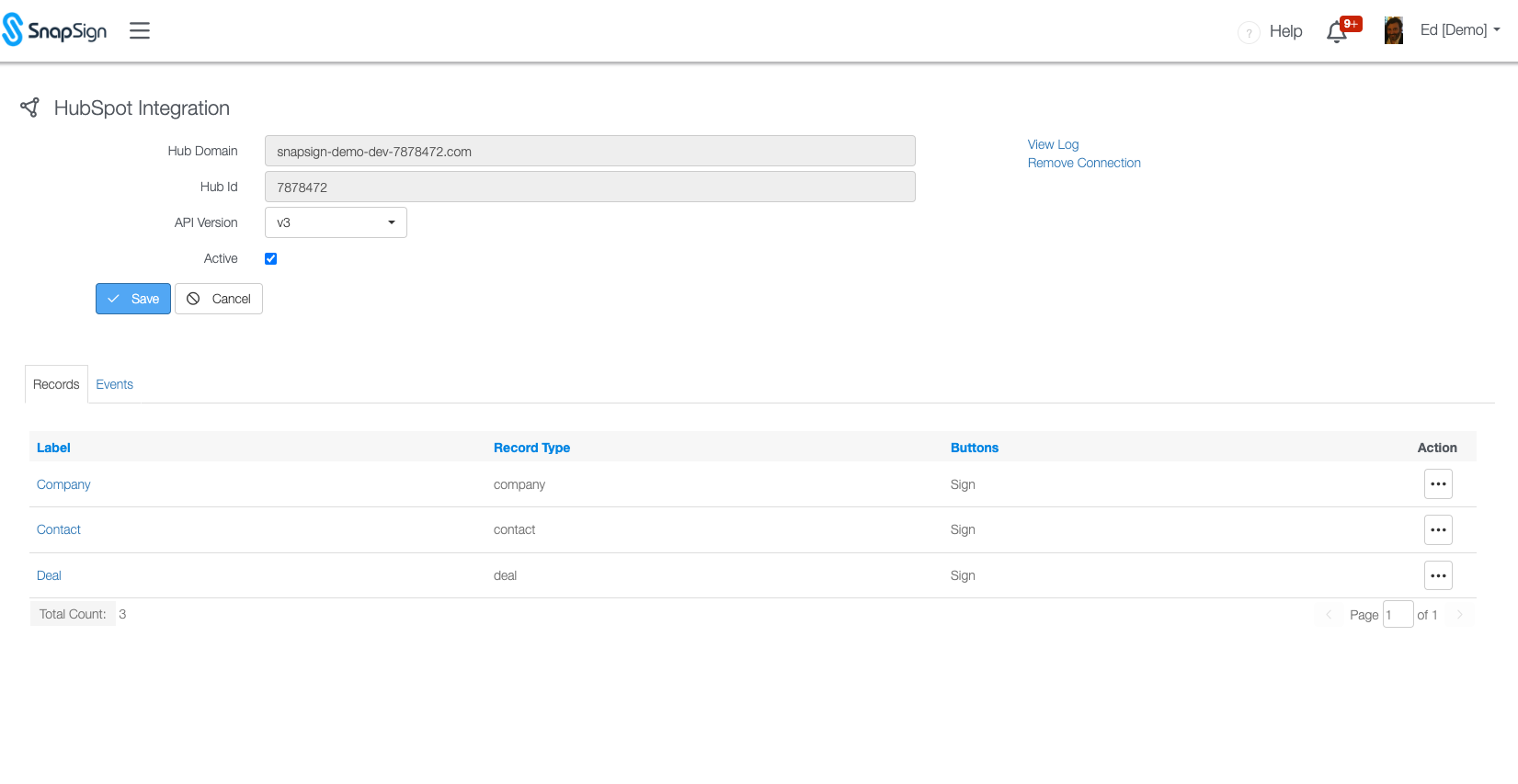1518x784 pixels.
Task: Click the Hub Domain field
Action: tap(590, 151)
